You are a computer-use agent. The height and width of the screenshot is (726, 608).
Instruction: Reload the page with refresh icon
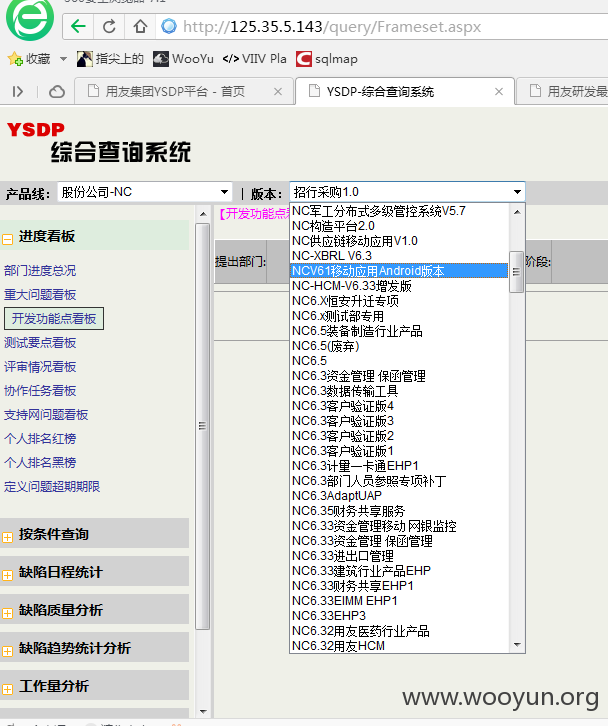pos(109,26)
